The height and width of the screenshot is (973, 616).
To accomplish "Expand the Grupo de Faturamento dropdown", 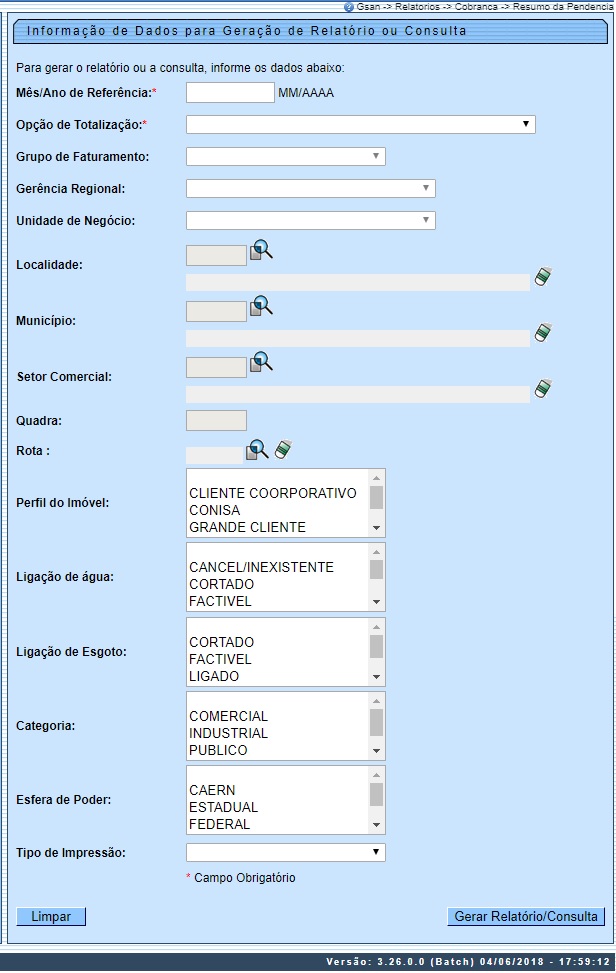I will pos(285,157).
